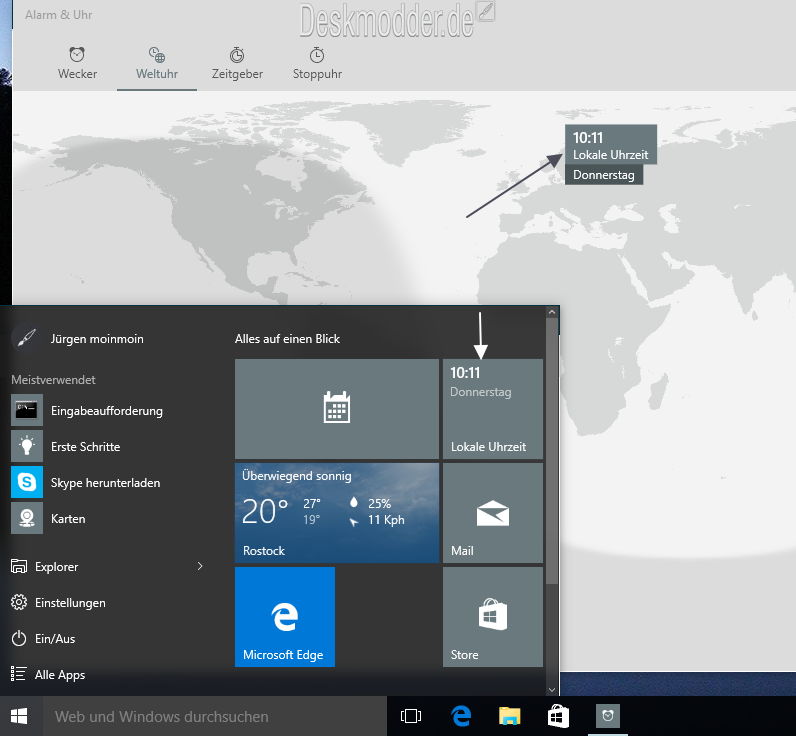The height and width of the screenshot is (736, 796).
Task: Click the power symbol icon
Action: pos(19,639)
